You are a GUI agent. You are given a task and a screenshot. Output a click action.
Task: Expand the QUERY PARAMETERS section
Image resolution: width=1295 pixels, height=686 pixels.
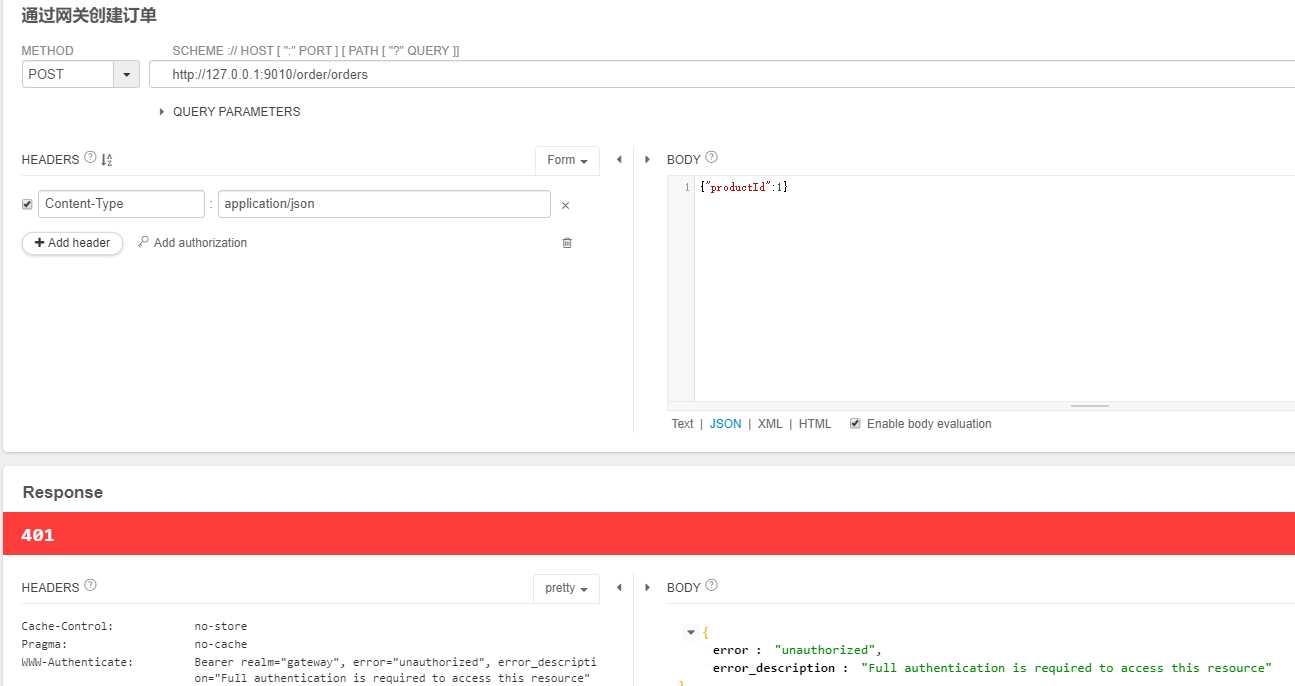pos(230,112)
